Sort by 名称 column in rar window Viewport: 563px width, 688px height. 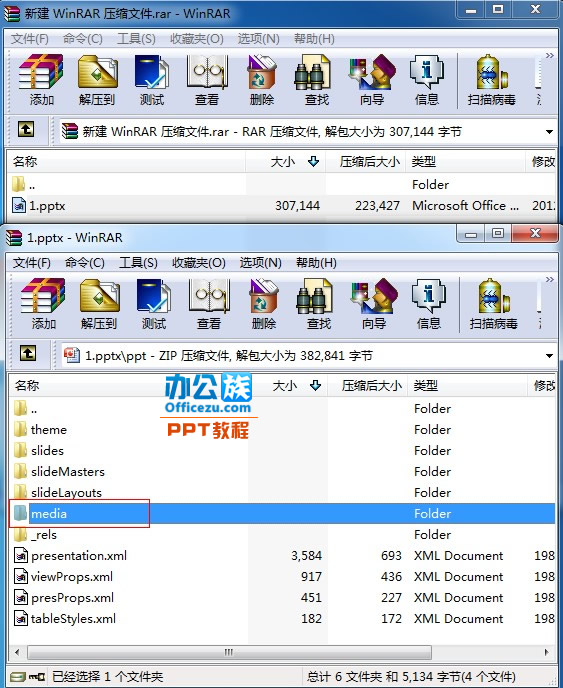pos(126,161)
